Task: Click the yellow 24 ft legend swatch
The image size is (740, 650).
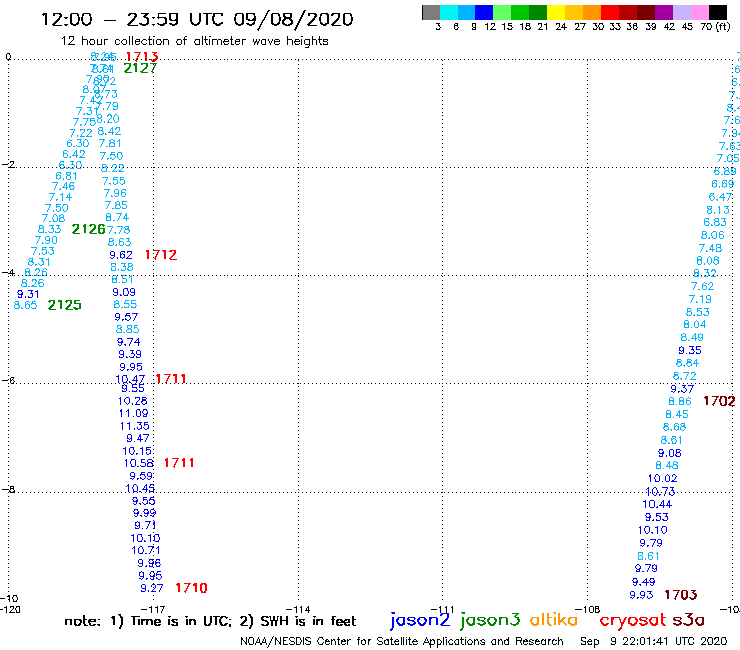Action: pyautogui.click(x=556, y=12)
